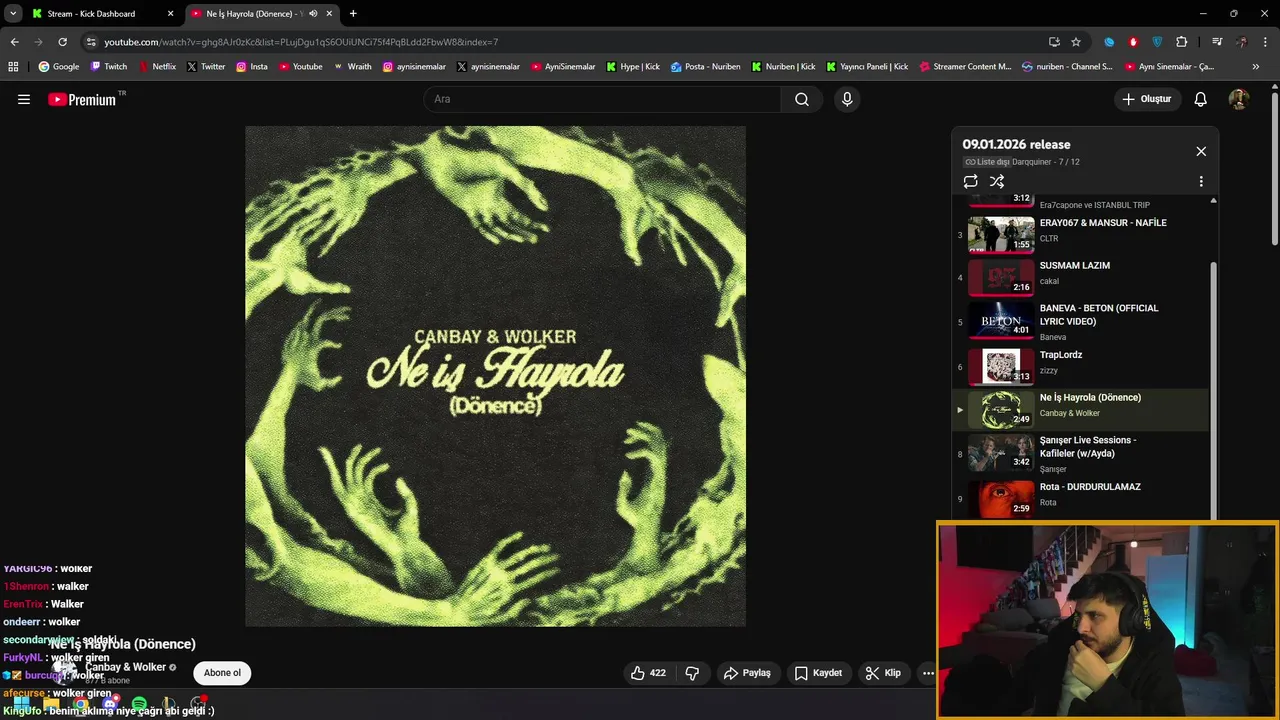Viewport: 1280px width, 720px height.
Task: Go to YouTube Premium home logo
Action: tap(84, 99)
